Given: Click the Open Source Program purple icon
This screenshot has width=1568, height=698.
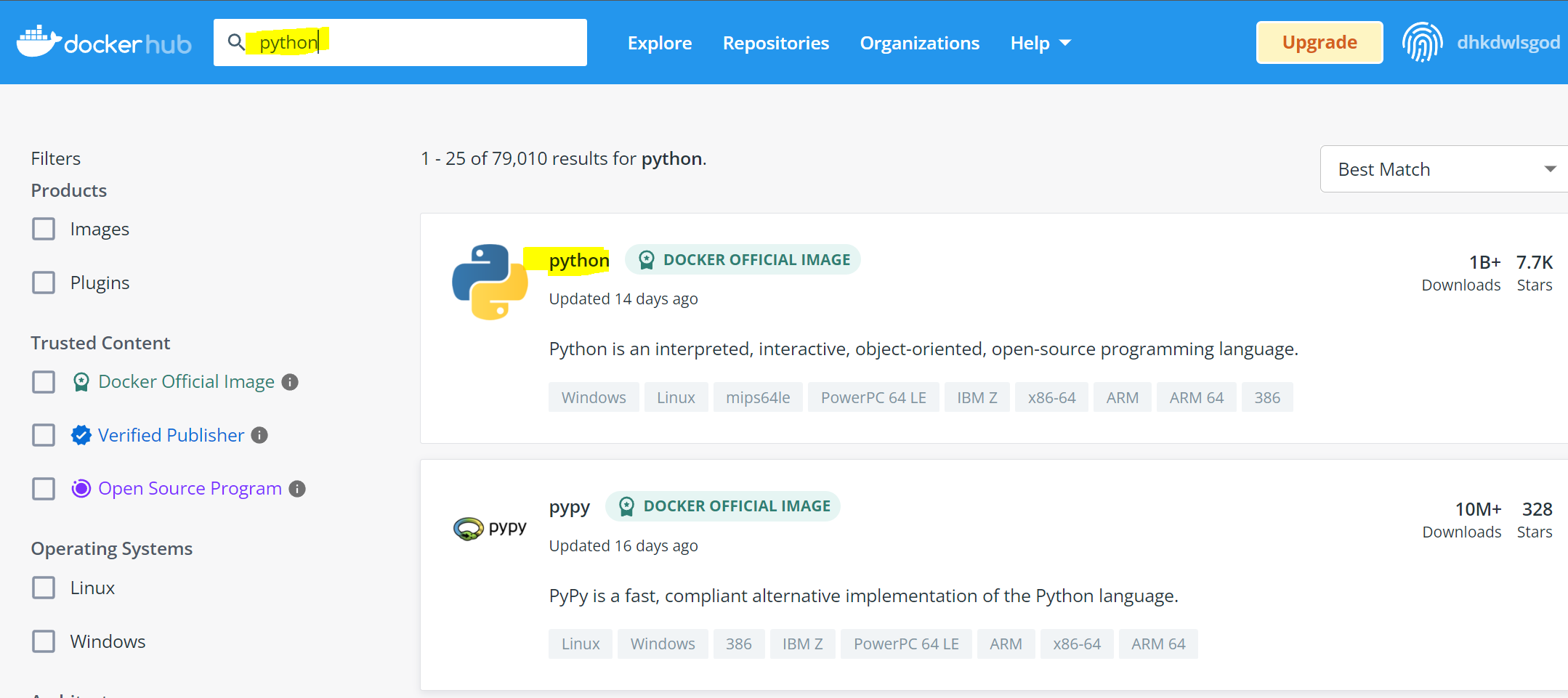Looking at the screenshot, I should click(x=81, y=488).
